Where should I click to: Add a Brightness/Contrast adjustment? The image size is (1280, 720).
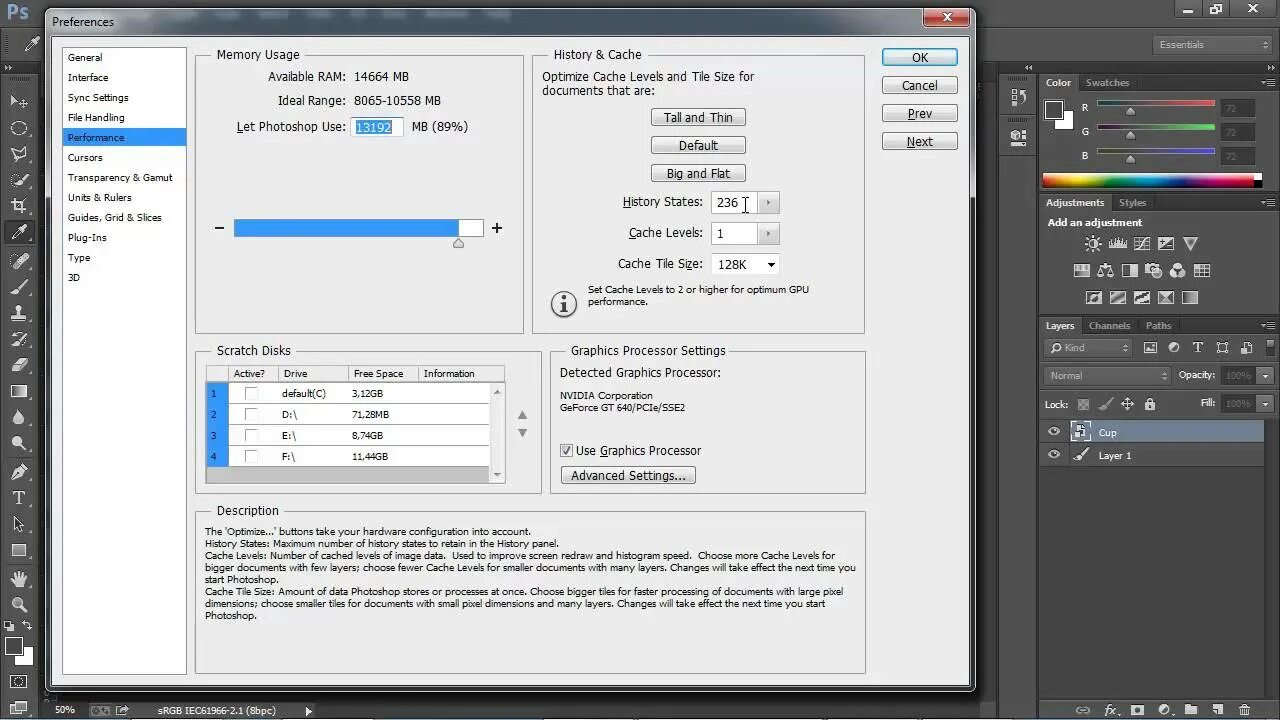(x=1093, y=244)
